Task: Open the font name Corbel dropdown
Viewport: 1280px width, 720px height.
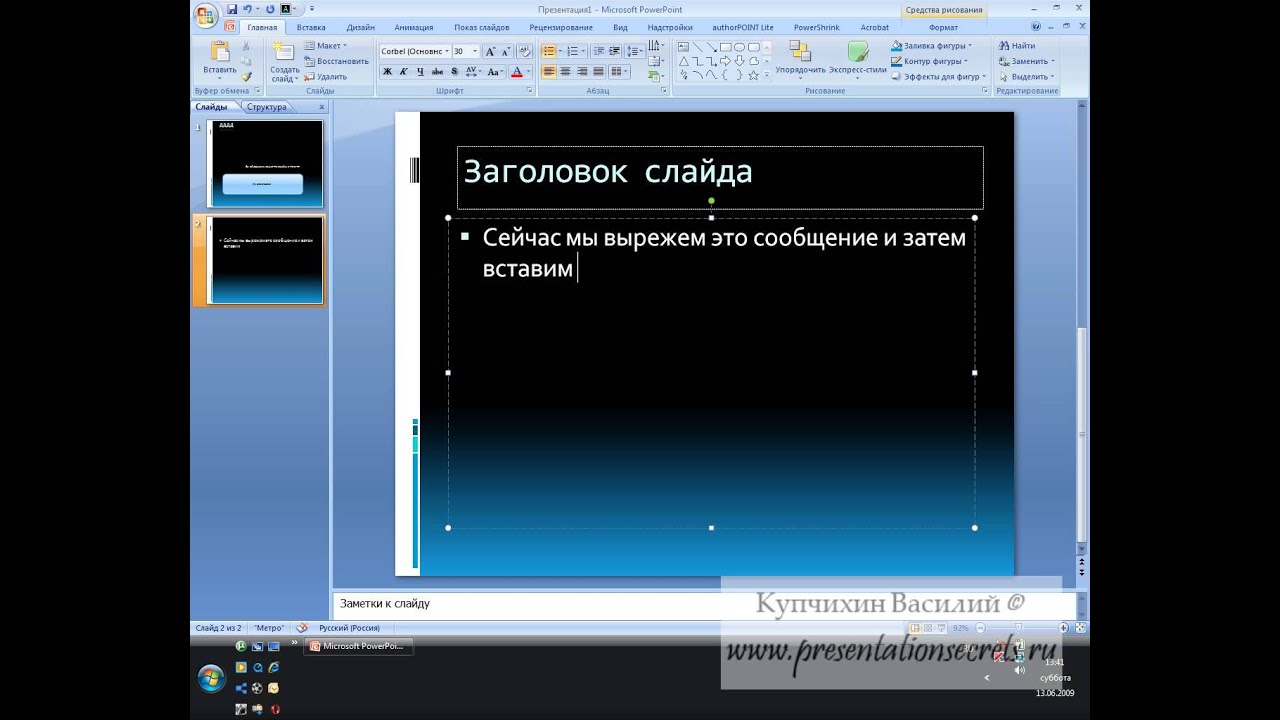Action: coord(446,51)
